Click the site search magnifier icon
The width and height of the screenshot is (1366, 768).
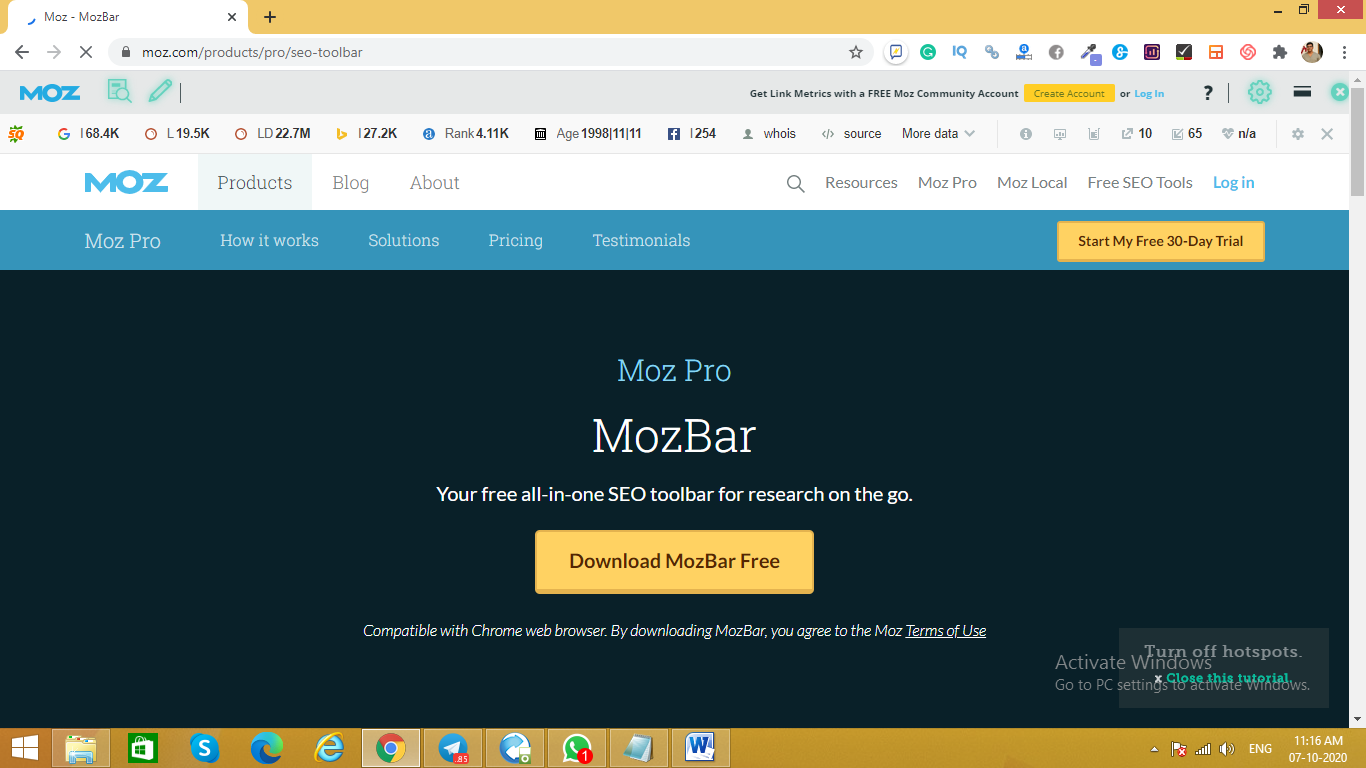coord(795,183)
